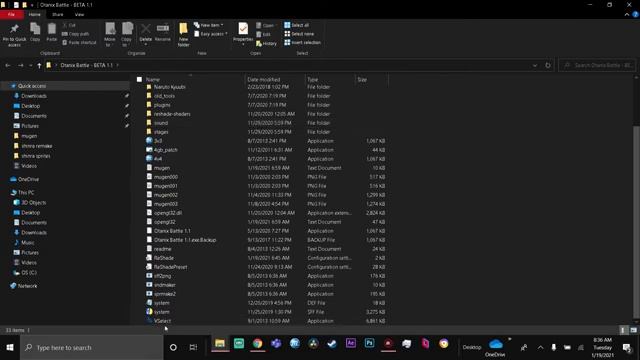Click the Edit ribbon command
The width and height of the screenshot is (640, 360).
point(264,34)
